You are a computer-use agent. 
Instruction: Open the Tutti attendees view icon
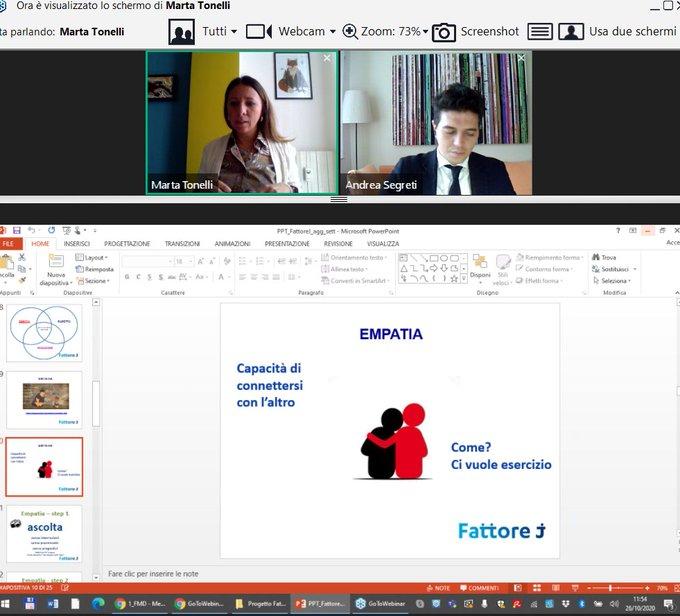[181, 32]
